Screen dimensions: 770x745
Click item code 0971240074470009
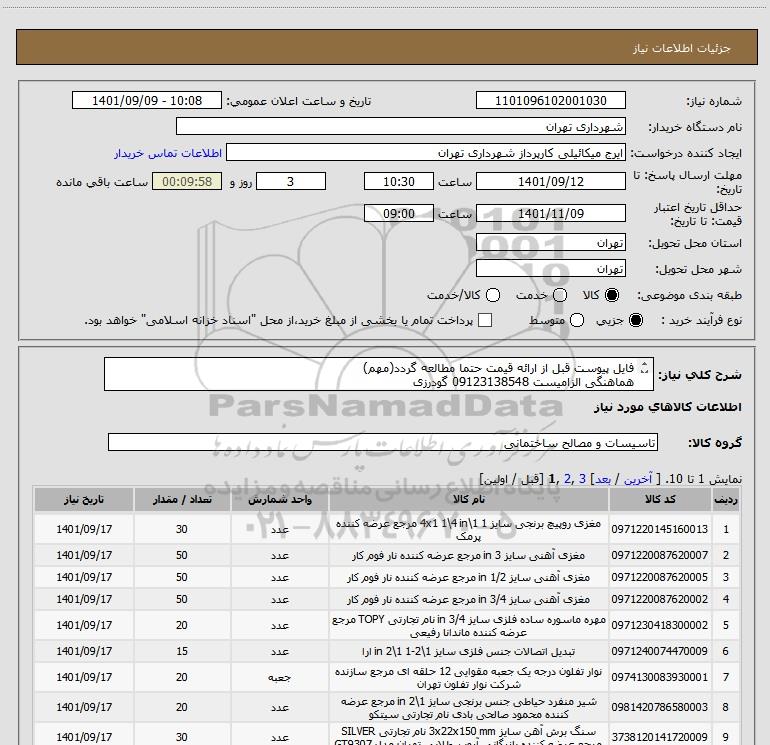coord(660,651)
